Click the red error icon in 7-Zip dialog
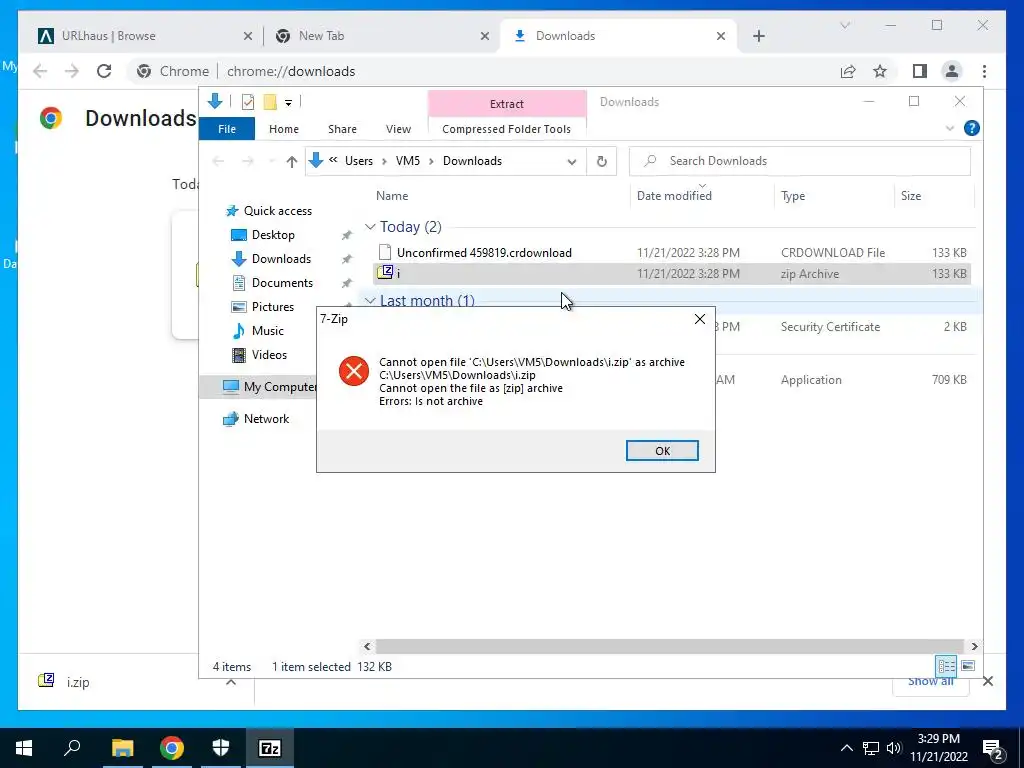Screen dimensions: 1024x768 [x=353, y=371]
